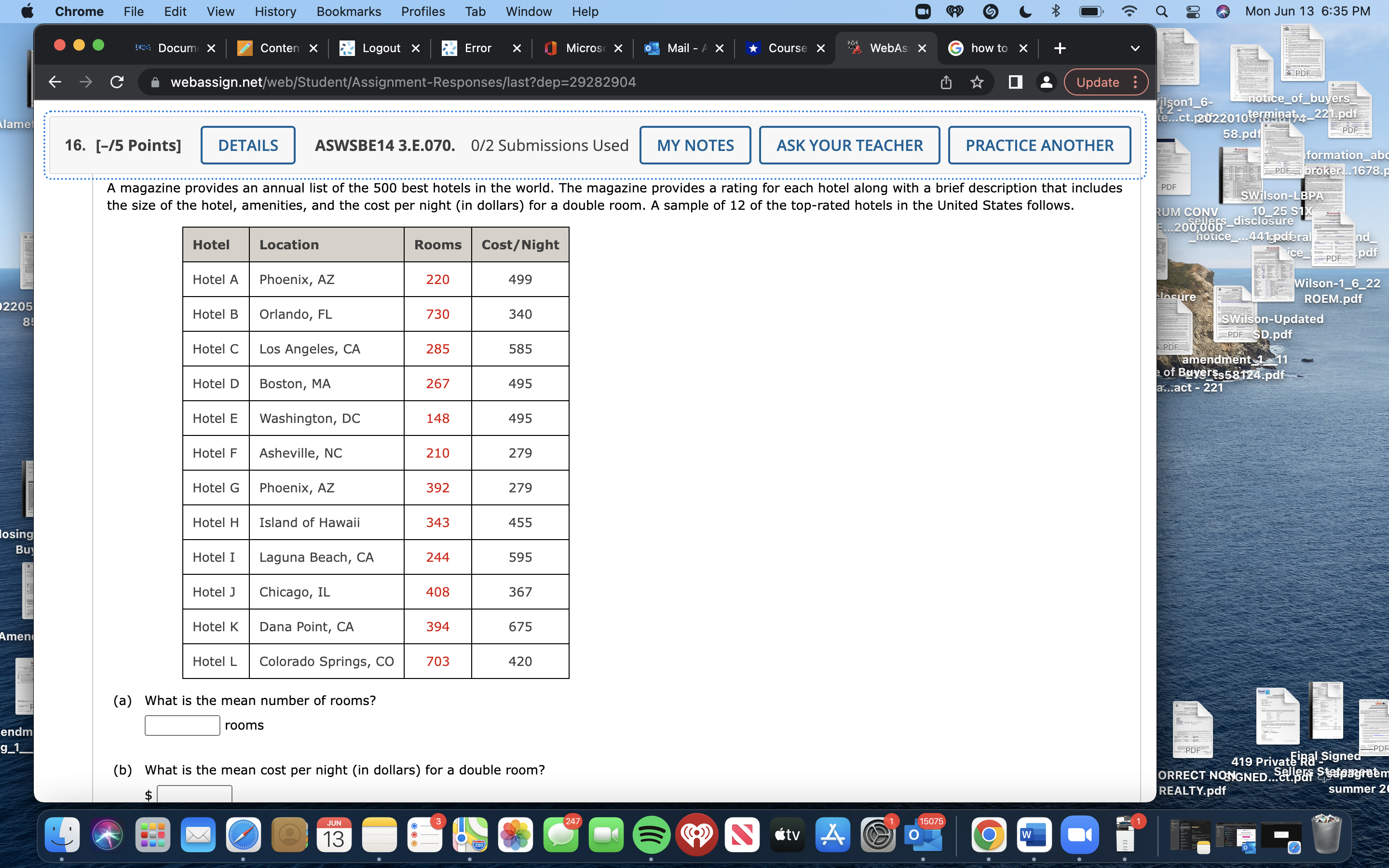Viewport: 1389px width, 868px height.
Task: Open Launchpad from the Dock
Action: (x=152, y=835)
